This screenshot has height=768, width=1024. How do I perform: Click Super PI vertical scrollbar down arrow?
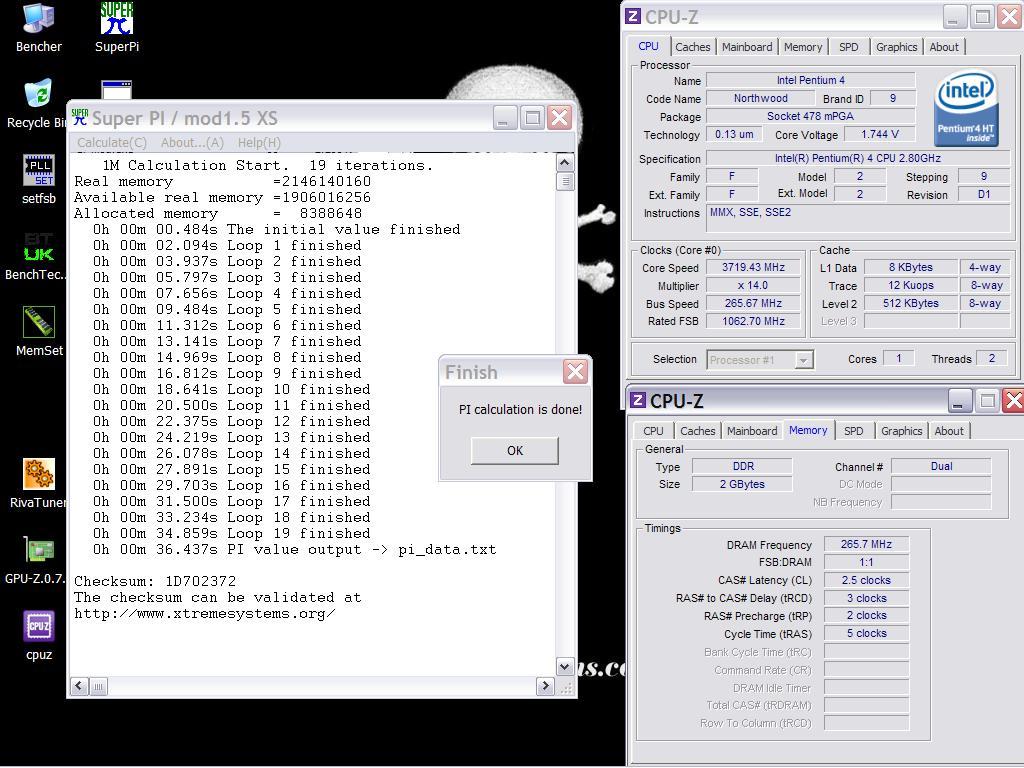click(565, 667)
